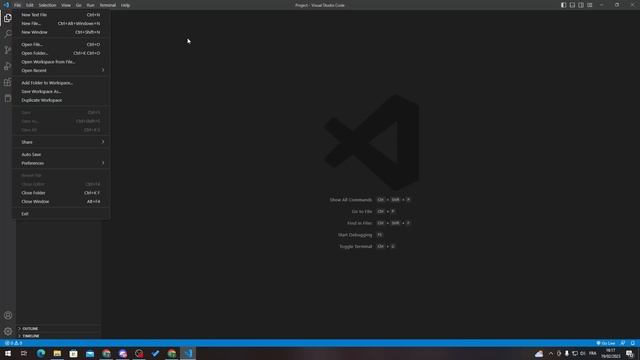Expand the Open Recent submenu
This screenshot has height=360, width=640.
coord(61,71)
